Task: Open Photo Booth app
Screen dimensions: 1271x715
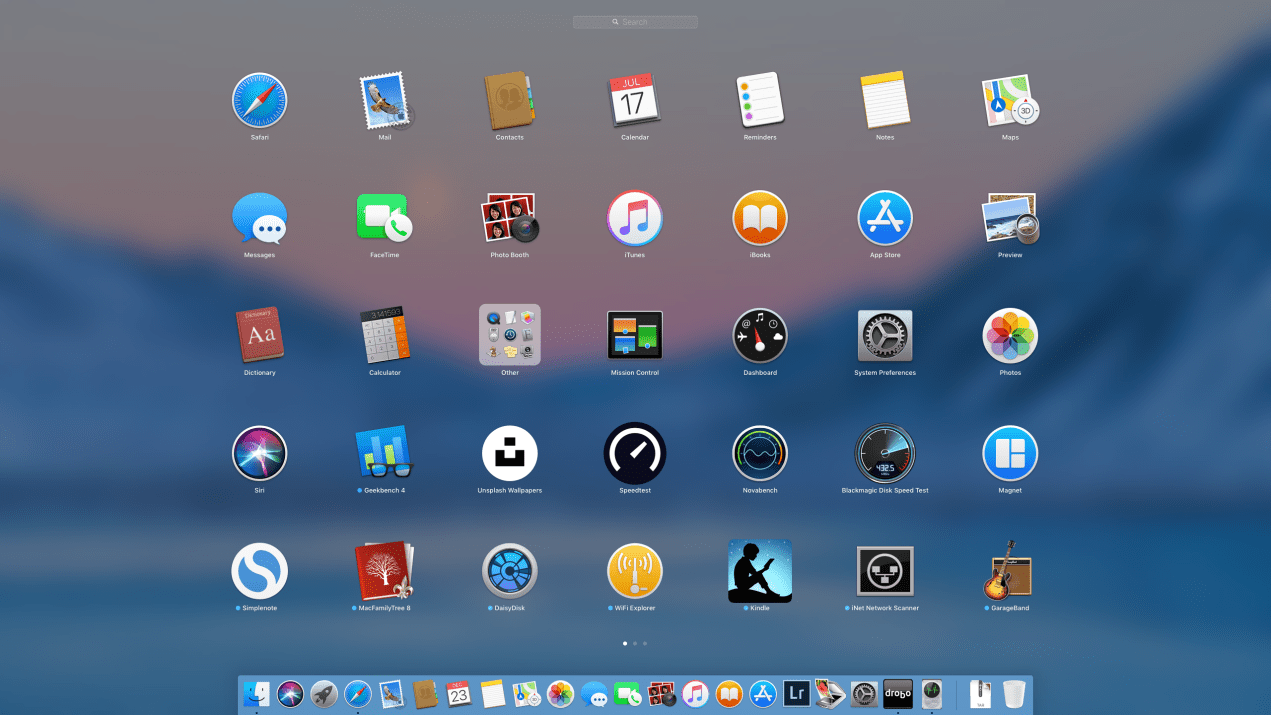Action: tap(510, 218)
